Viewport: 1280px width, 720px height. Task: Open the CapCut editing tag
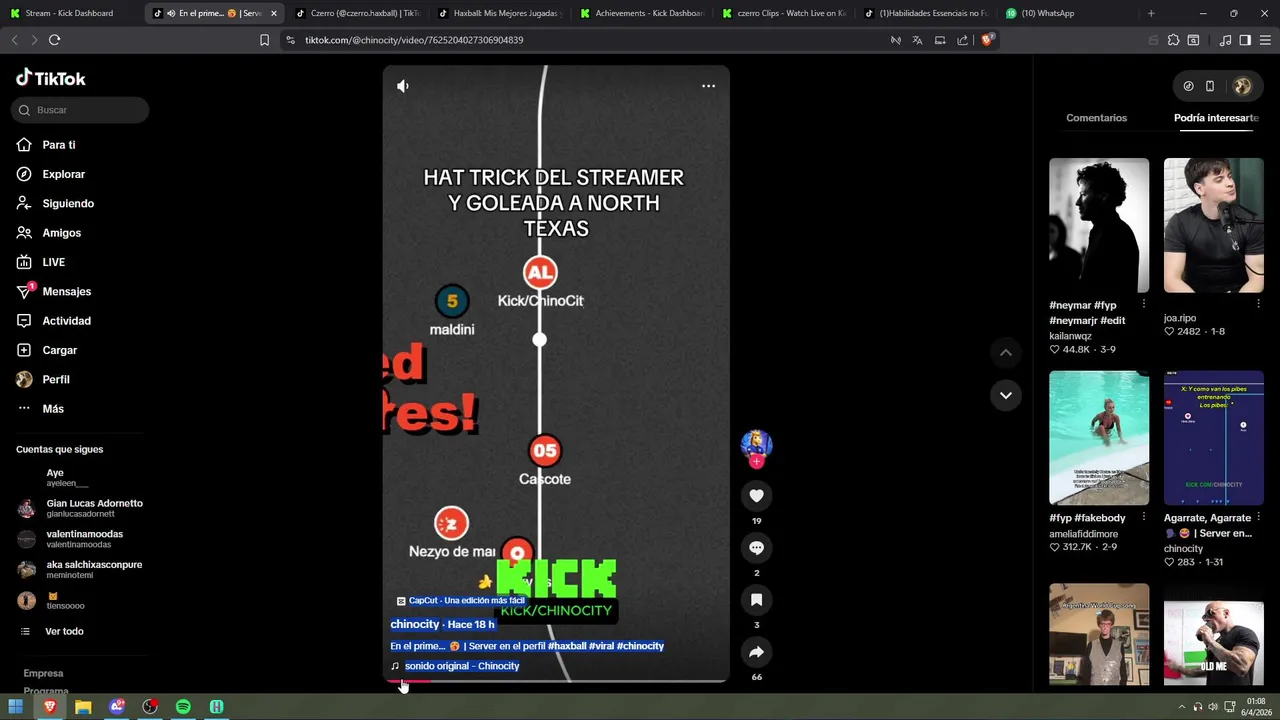(461, 601)
